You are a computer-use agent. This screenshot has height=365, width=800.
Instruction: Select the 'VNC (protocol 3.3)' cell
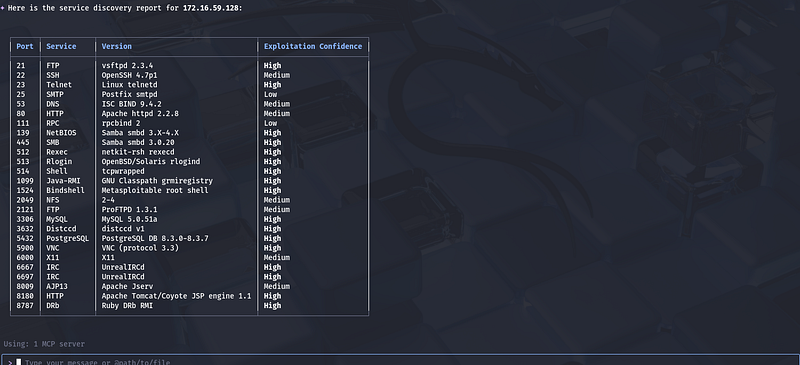(x=140, y=248)
